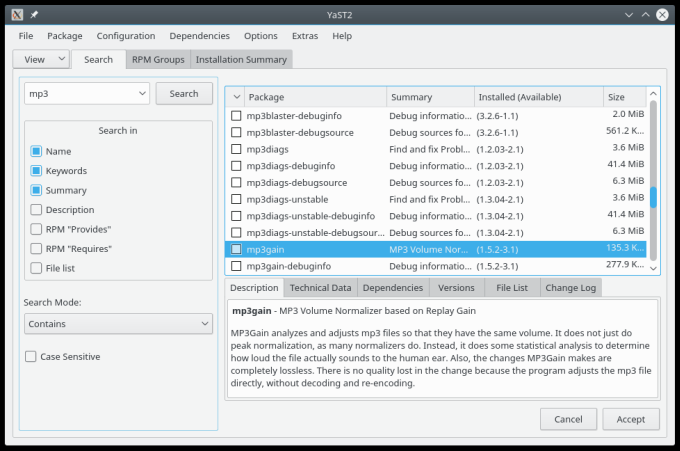
Task: Click the Search button
Action: [184, 93]
